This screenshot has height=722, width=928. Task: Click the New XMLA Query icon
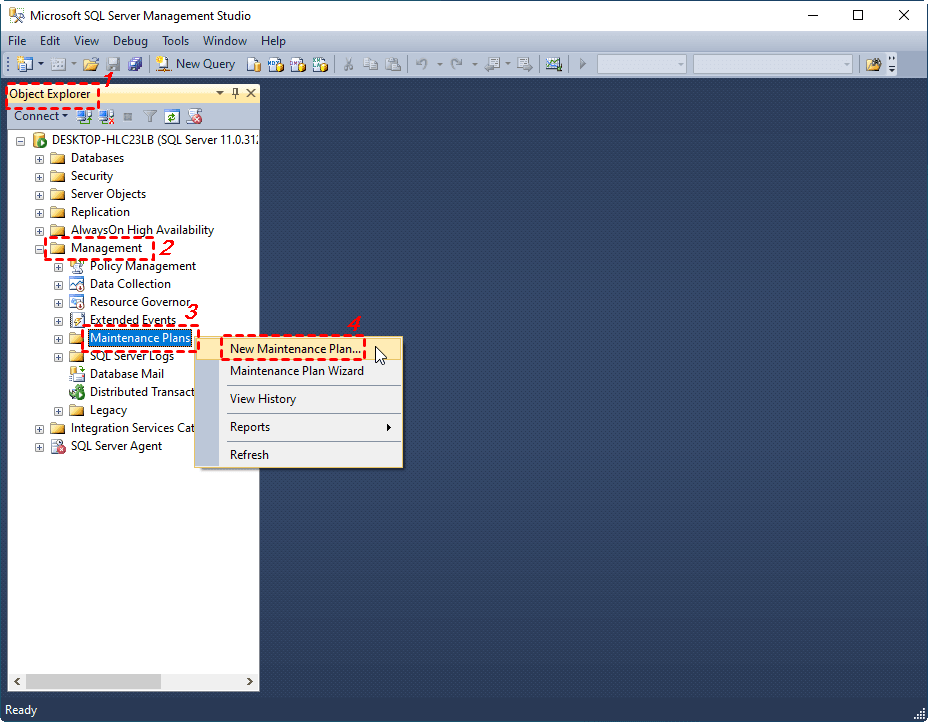(x=319, y=63)
